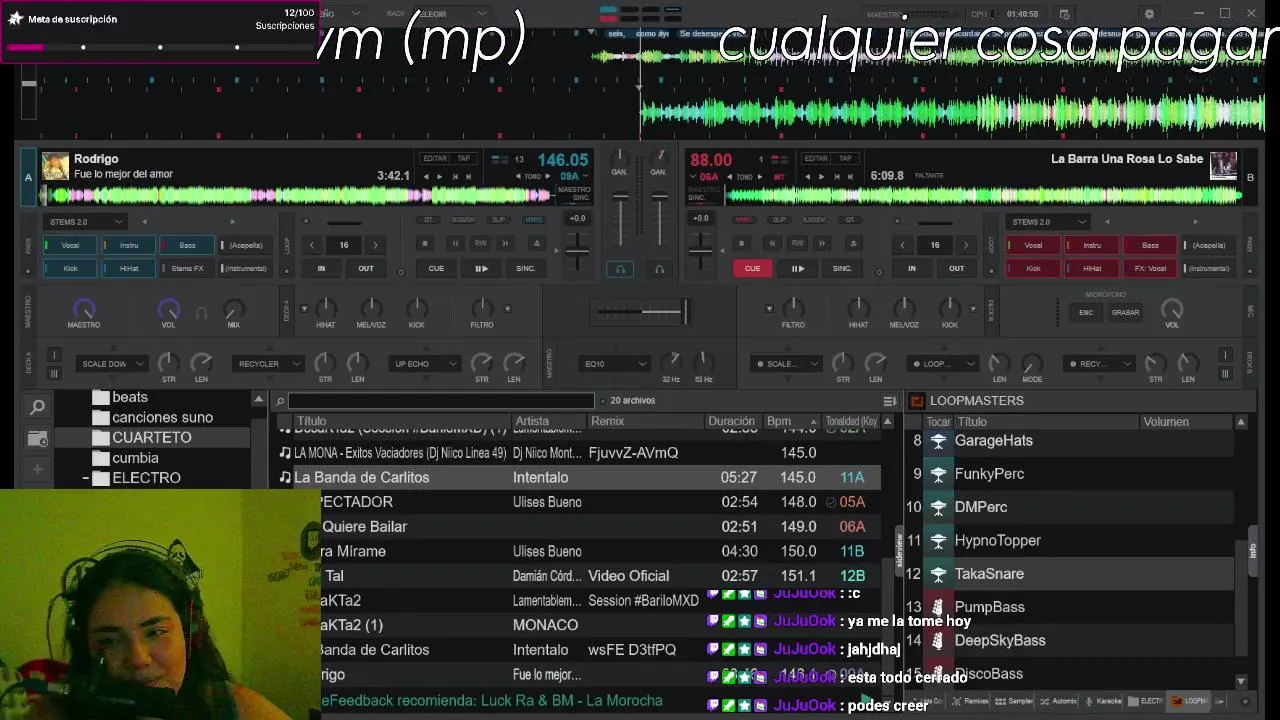Stop playback on deck A
This screenshot has width=1280, height=720.
(x=425, y=243)
